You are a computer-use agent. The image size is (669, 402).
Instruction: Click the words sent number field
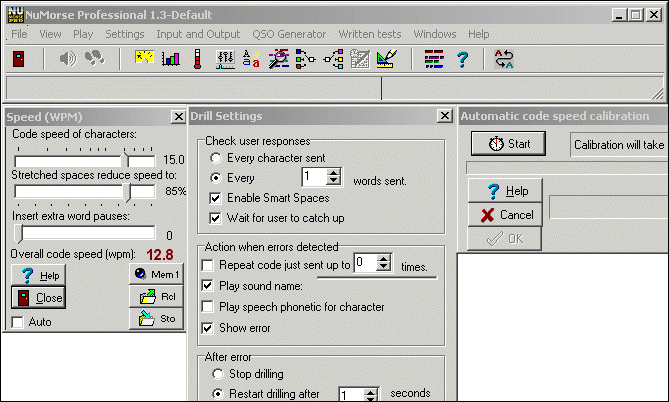click(x=314, y=176)
